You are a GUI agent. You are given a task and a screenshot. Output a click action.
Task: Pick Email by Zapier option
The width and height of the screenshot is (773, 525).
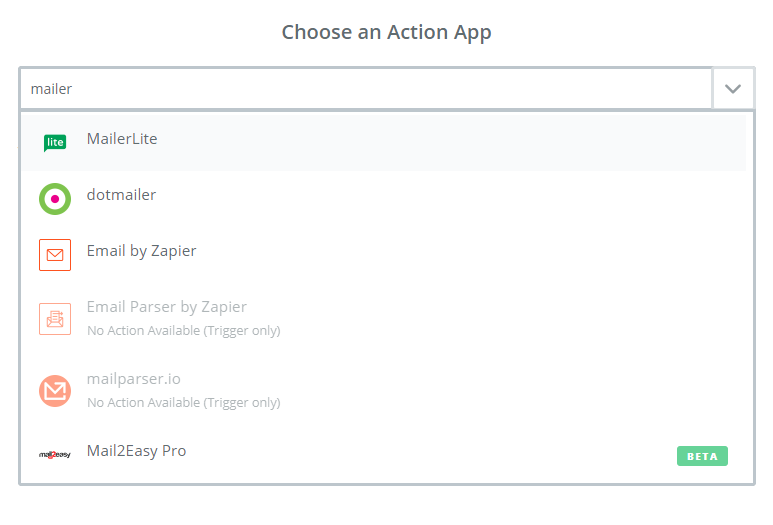tap(384, 255)
